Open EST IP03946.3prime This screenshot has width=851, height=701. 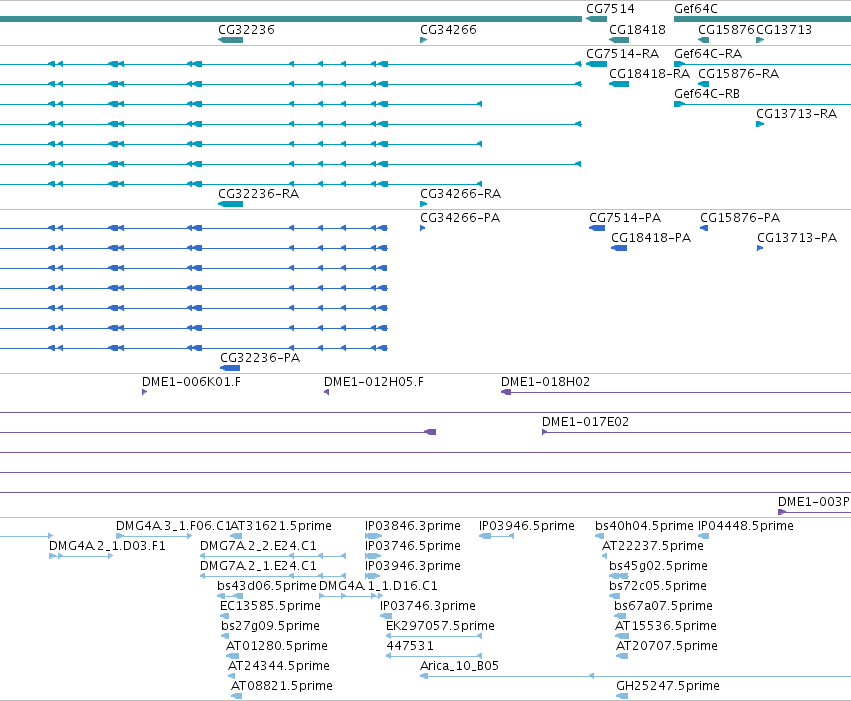click(x=412, y=566)
